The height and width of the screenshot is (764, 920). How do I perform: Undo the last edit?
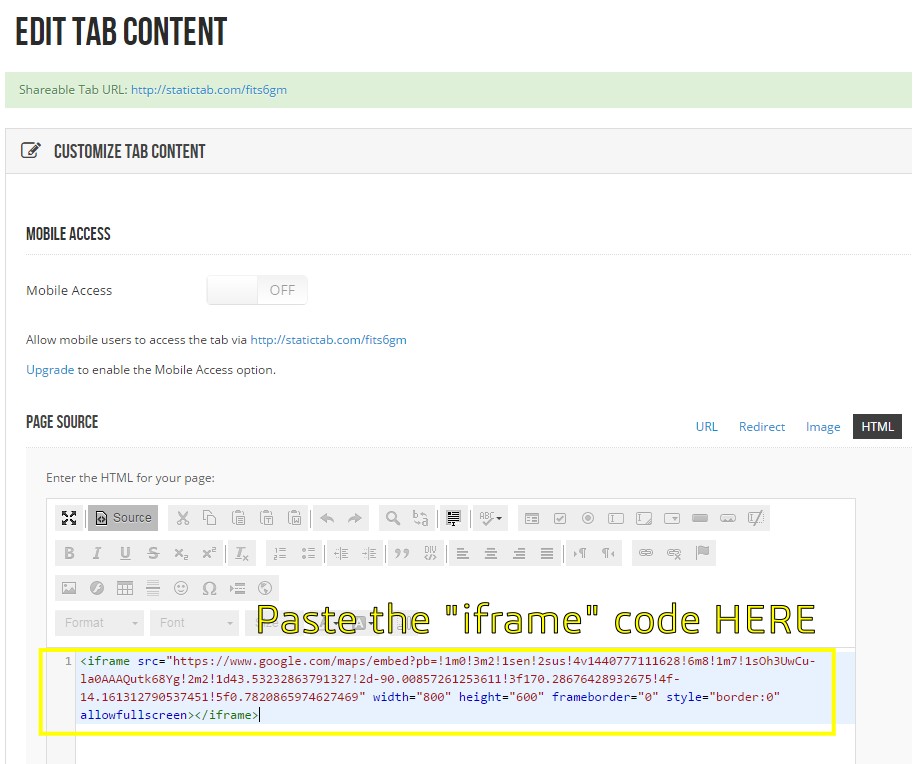coord(327,518)
